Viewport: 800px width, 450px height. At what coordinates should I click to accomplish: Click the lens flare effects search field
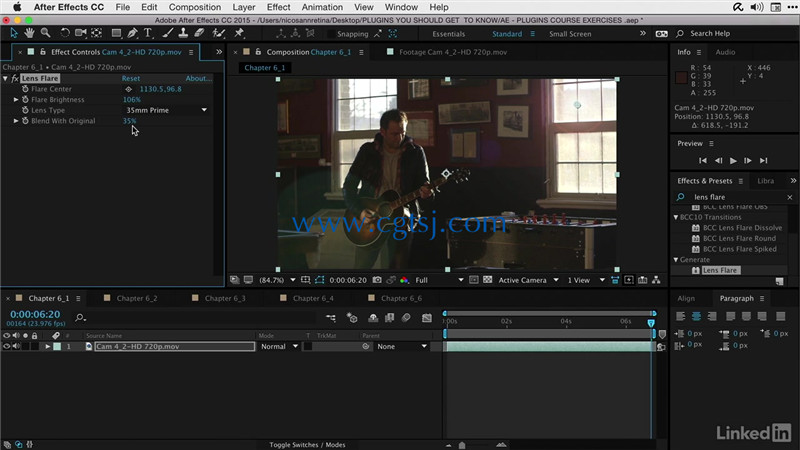(735, 197)
